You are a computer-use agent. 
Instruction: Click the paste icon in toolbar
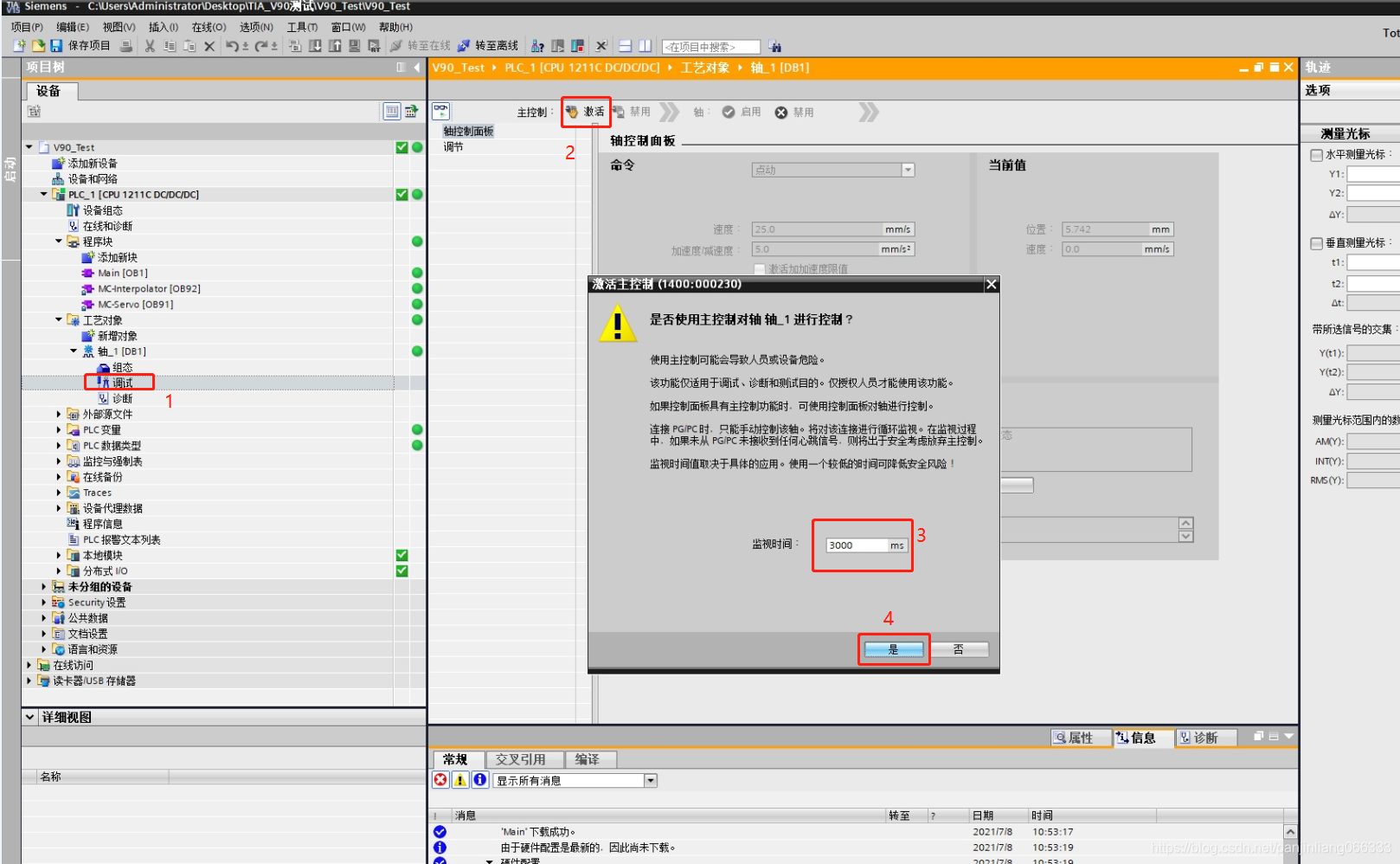click(189, 46)
